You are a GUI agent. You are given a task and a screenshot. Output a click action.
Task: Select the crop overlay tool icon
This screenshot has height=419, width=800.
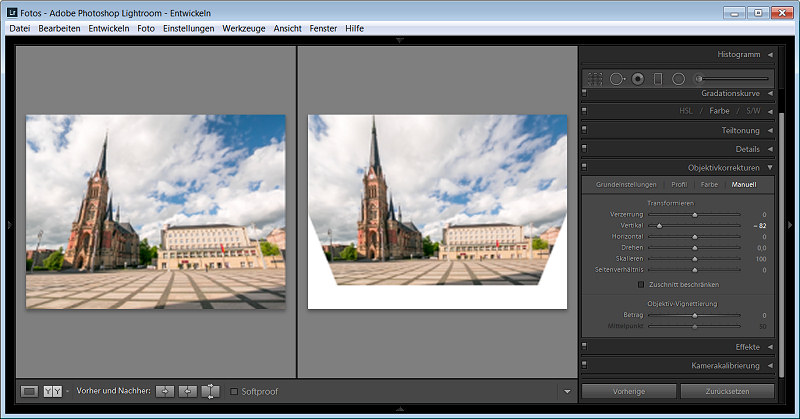pyautogui.click(x=596, y=78)
